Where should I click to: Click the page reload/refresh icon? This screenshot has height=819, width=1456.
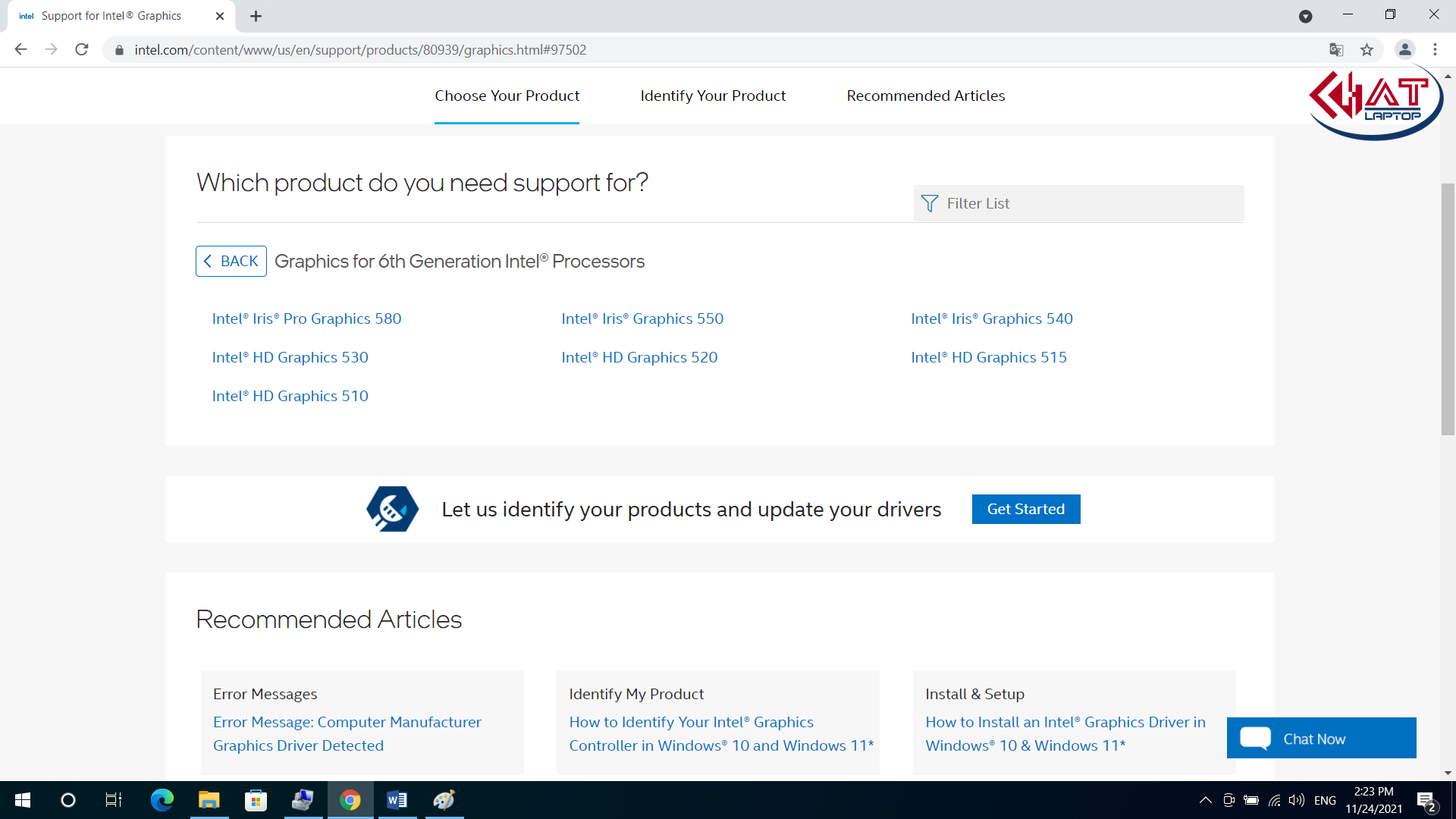[83, 50]
